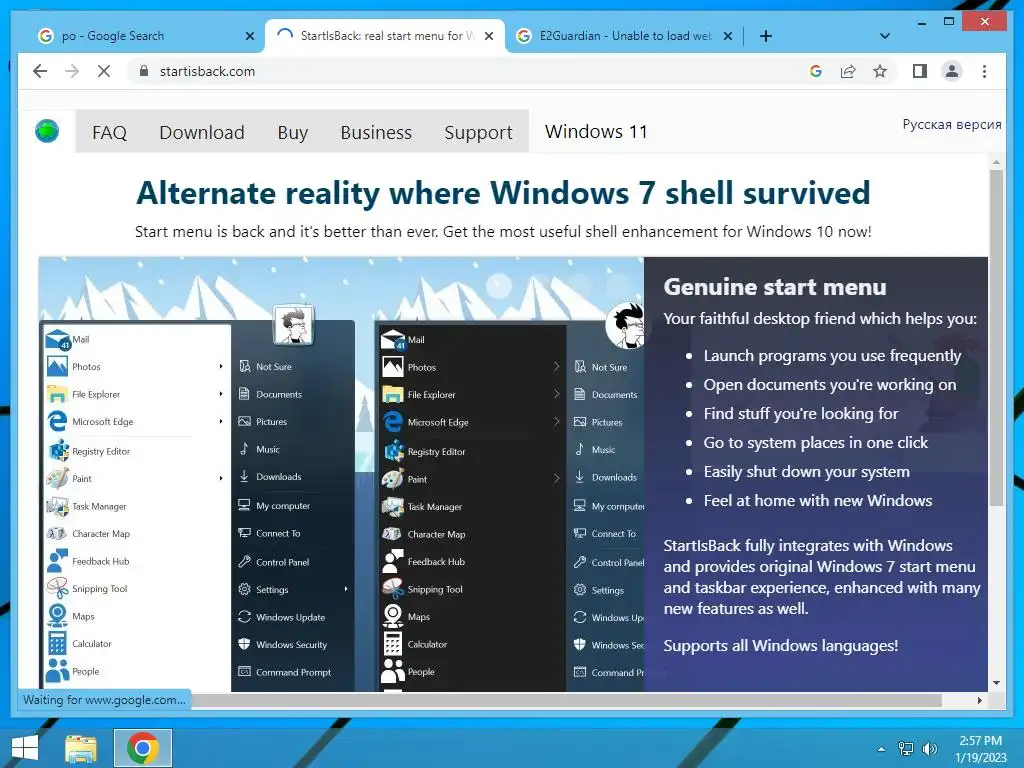Open Chrome's three-dot menu
This screenshot has height=768, width=1024.
(x=984, y=71)
